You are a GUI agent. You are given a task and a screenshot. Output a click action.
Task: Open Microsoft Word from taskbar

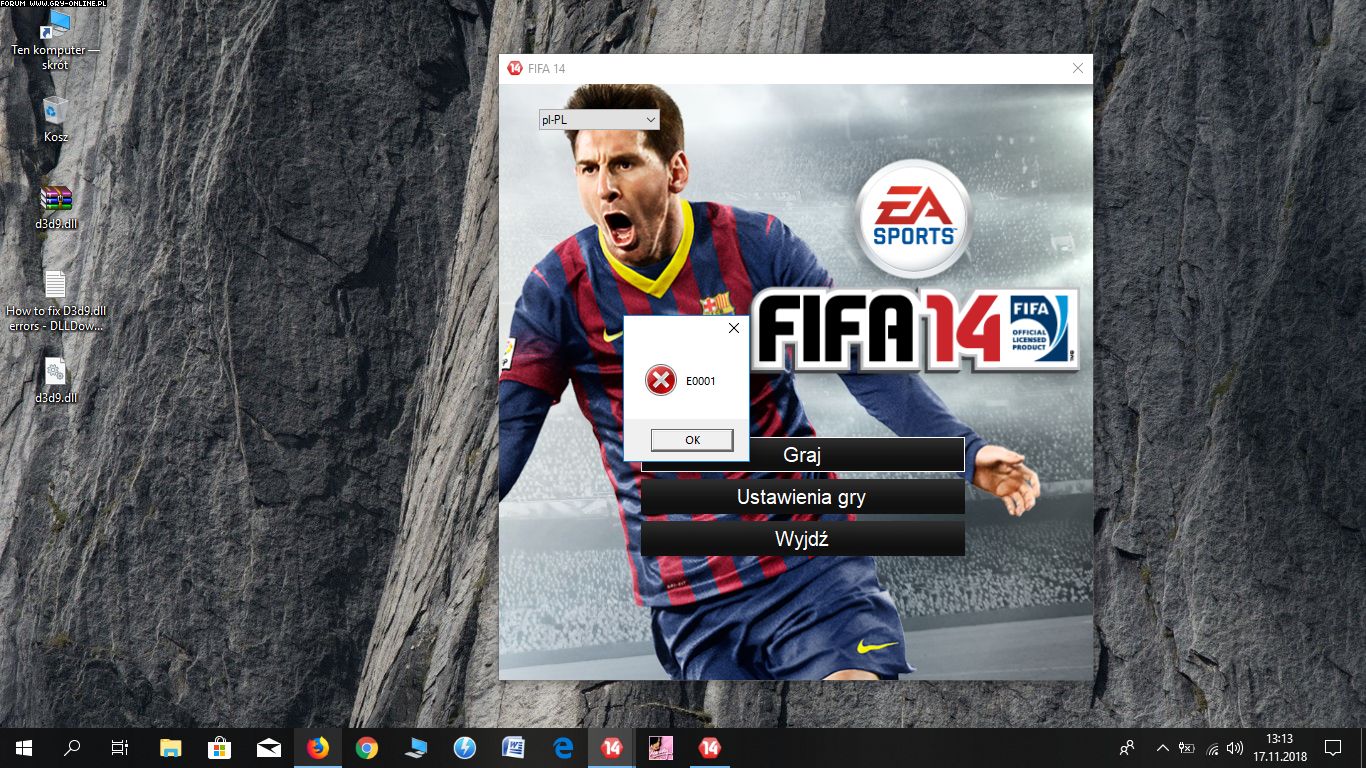(513, 748)
